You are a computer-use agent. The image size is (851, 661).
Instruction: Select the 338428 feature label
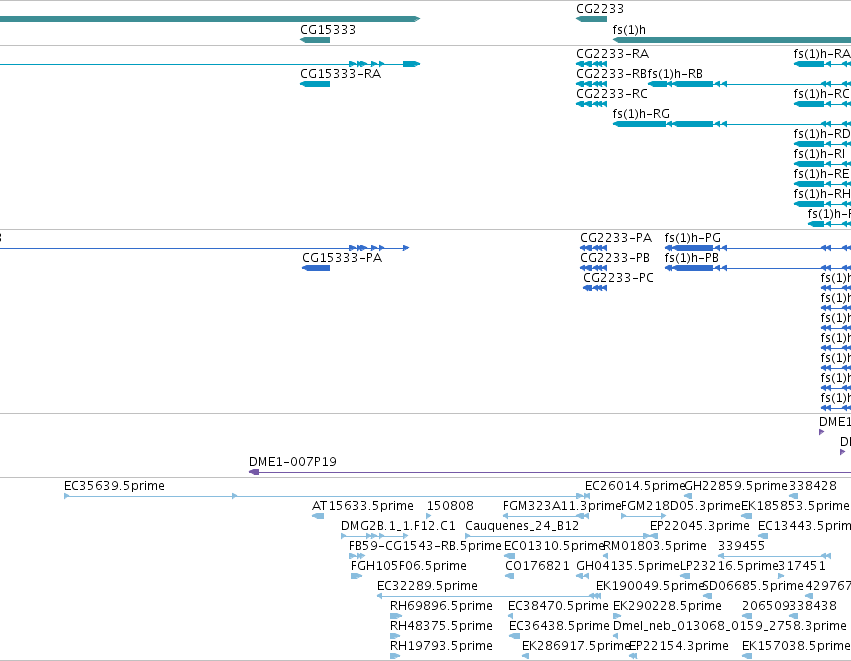tap(812, 486)
